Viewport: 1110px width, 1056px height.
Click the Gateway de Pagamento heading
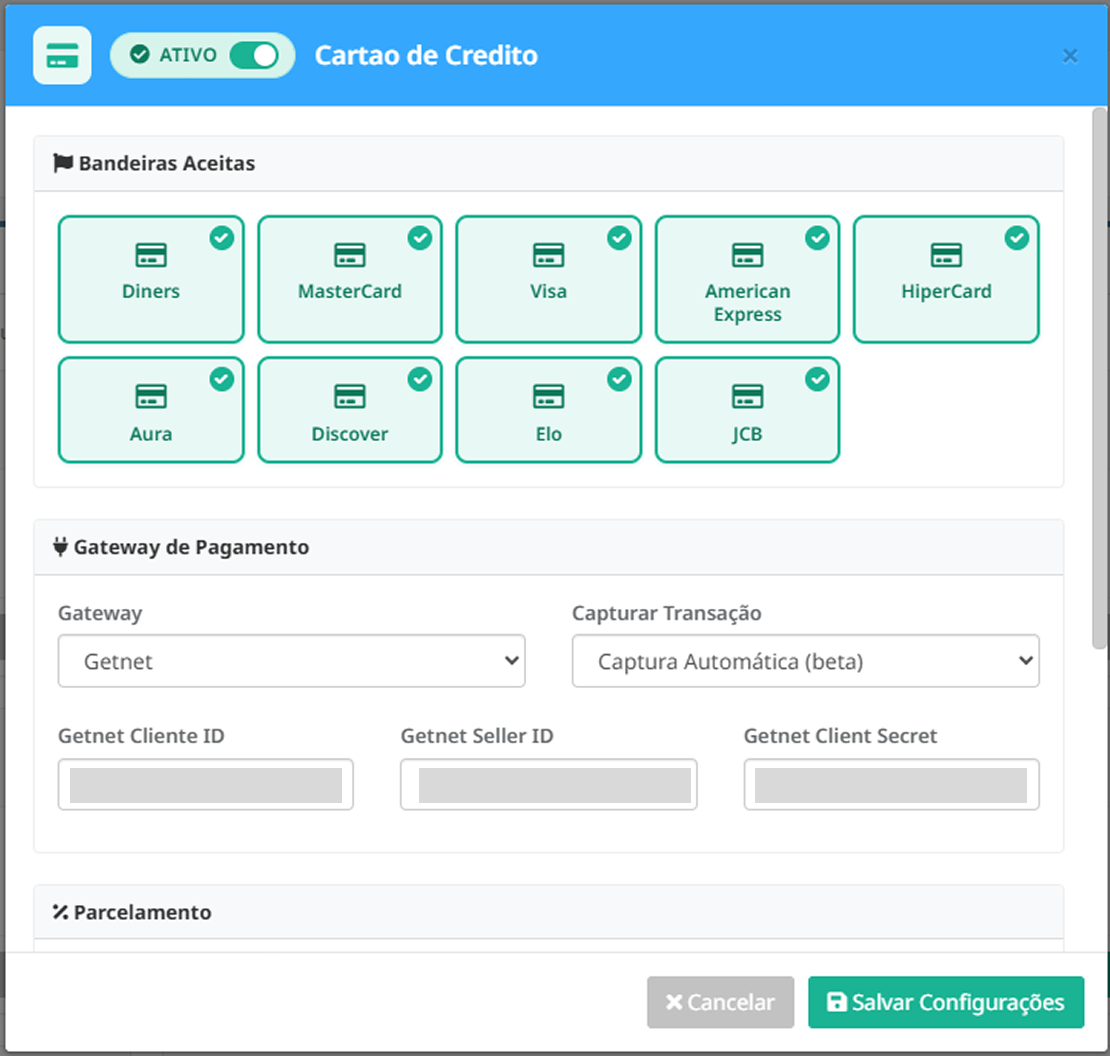(x=191, y=547)
